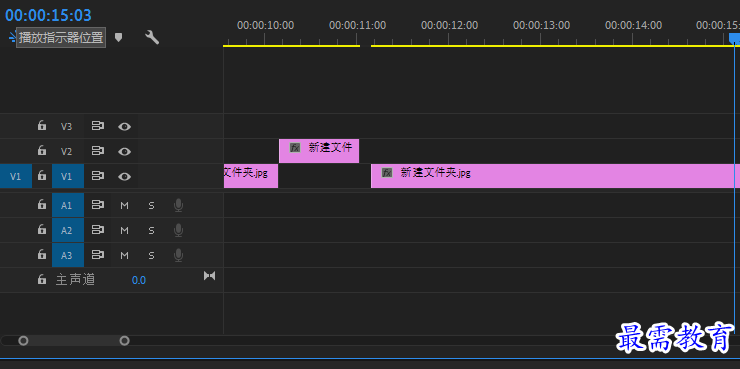Viewport: 740px width, 369px height.
Task: Target track V2 header label
Action: click(x=67, y=151)
